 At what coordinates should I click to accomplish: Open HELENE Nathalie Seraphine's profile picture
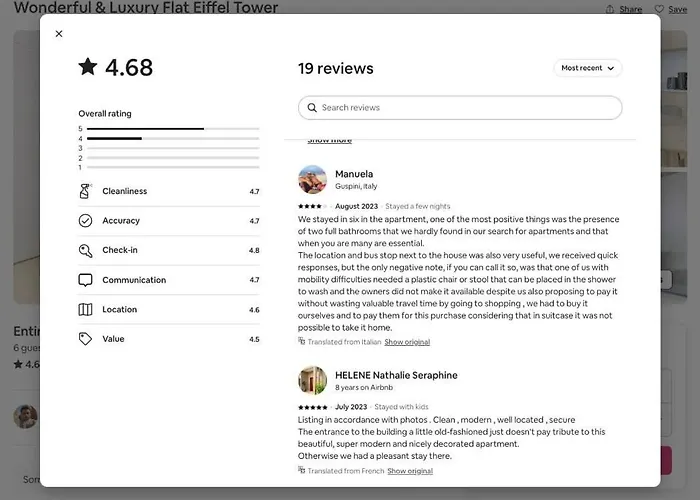(x=312, y=380)
